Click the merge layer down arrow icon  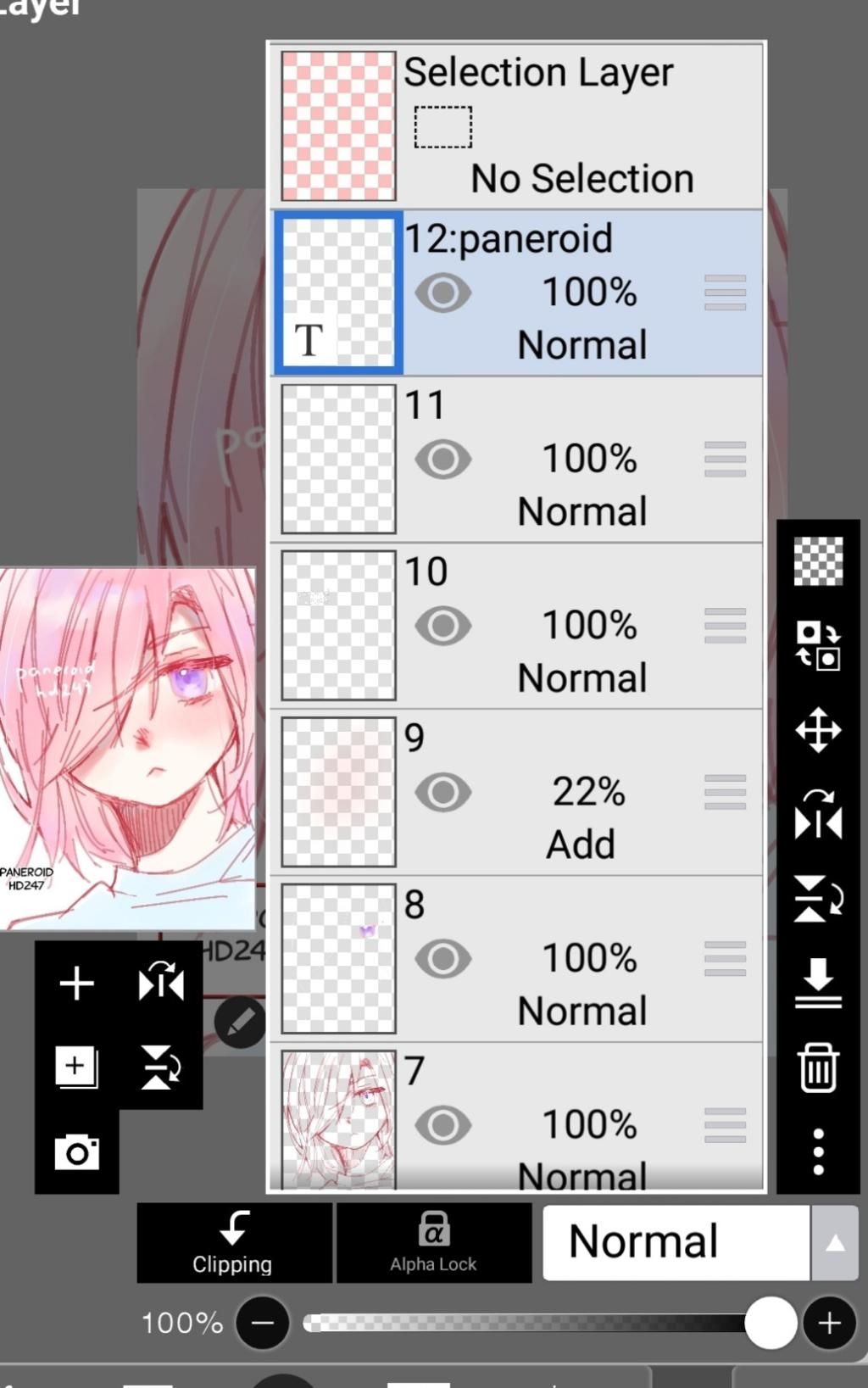pos(818,983)
